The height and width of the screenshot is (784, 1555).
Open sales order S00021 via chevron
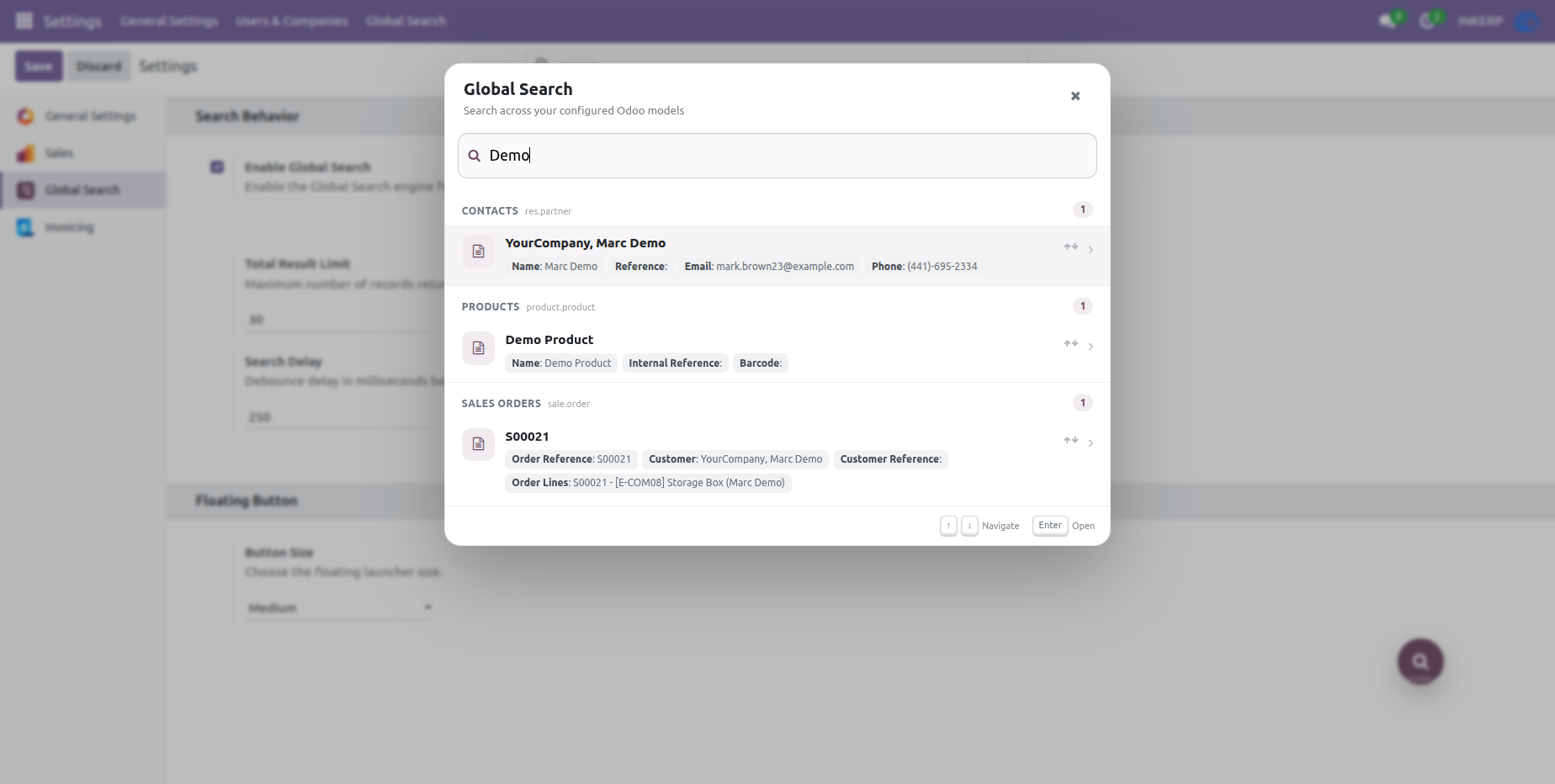(1091, 443)
